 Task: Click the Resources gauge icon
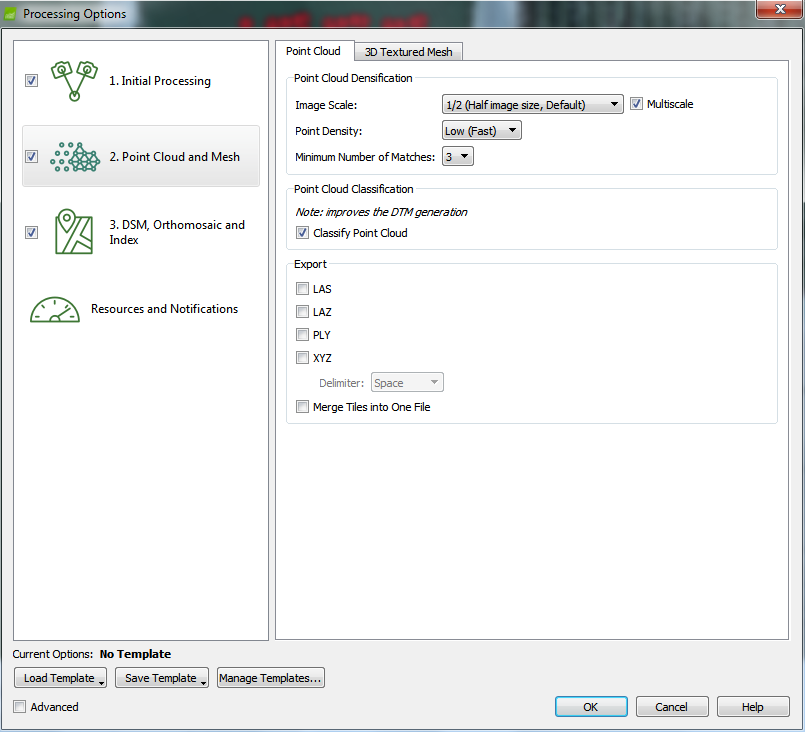(55, 309)
